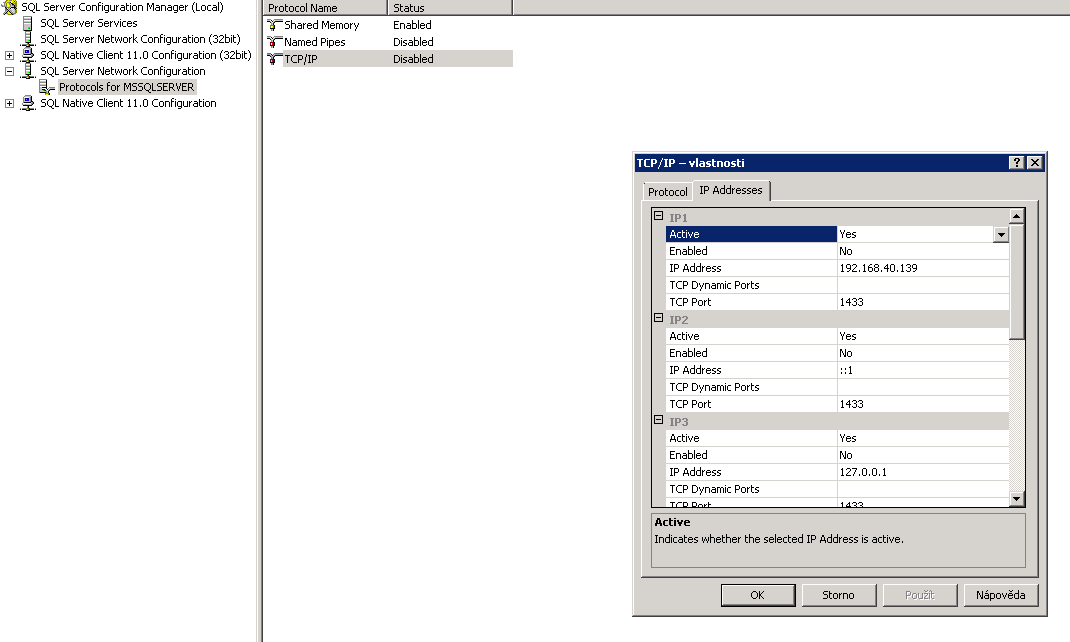Viewport: 1070px width, 642px height.
Task: Select the Named Pipes protocol row
Action: tap(388, 42)
